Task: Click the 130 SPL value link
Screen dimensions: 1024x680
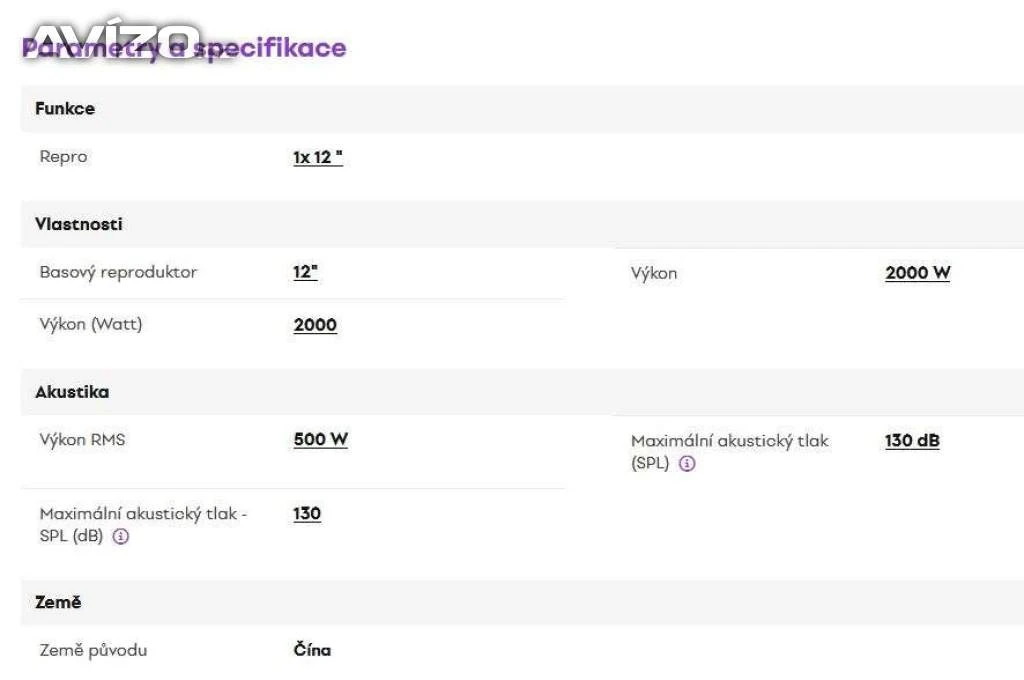Action: tap(307, 513)
